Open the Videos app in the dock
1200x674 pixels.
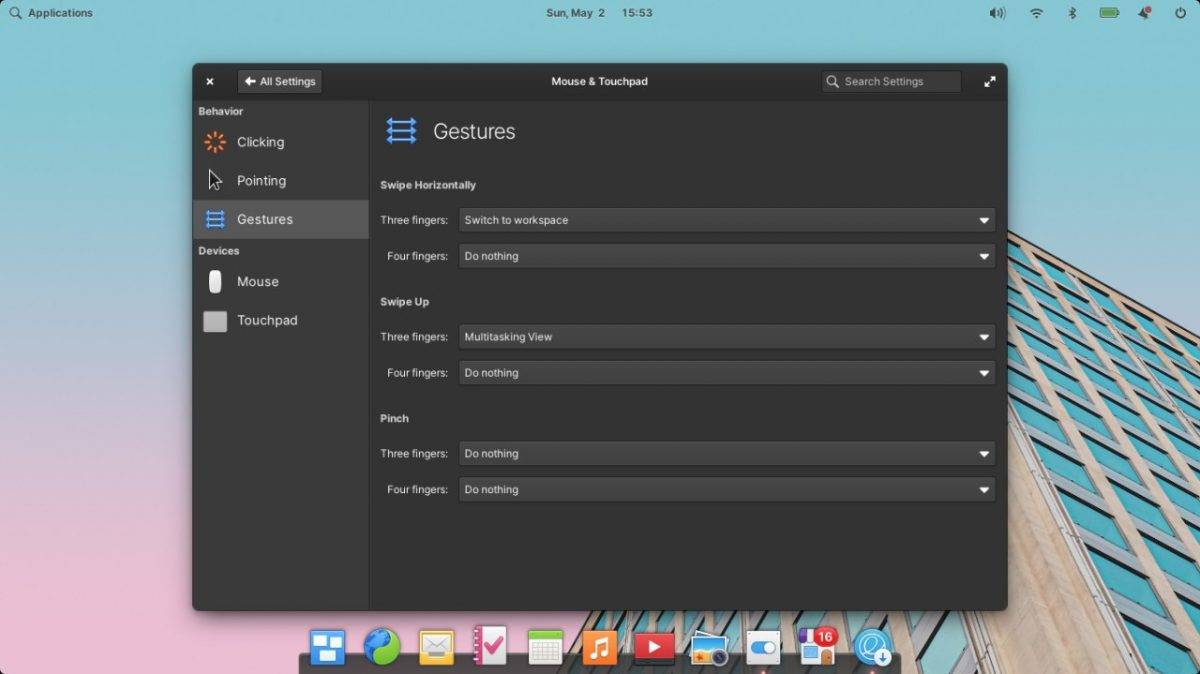(x=653, y=647)
